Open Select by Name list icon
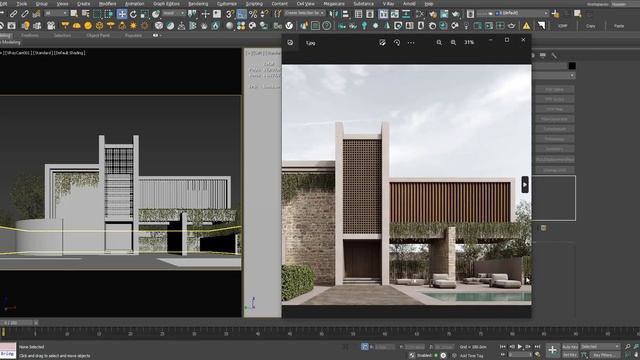The width and height of the screenshot is (640, 360). click(x=85, y=14)
